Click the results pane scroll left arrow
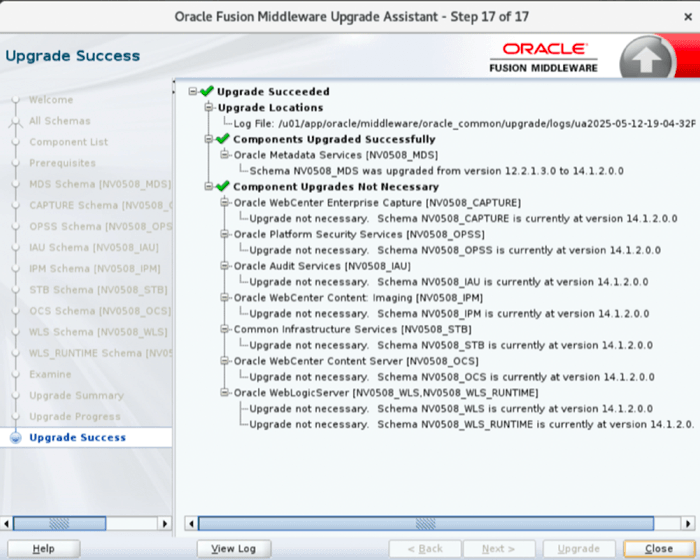 [191, 523]
